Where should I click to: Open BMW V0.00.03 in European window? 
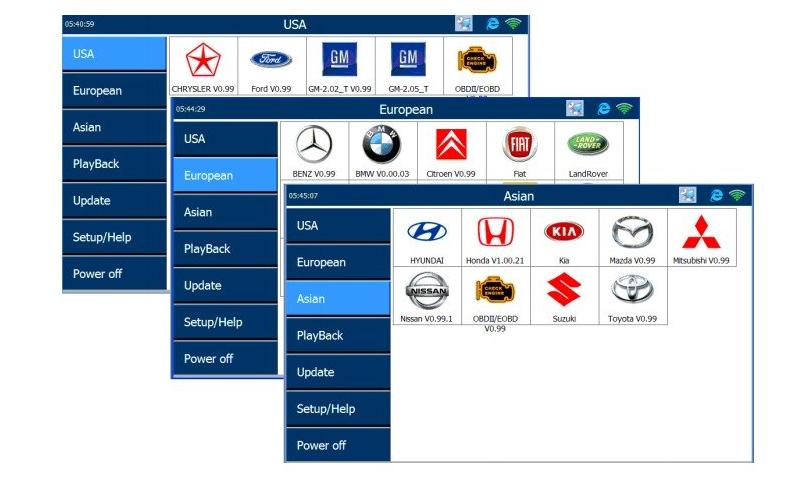coord(383,151)
